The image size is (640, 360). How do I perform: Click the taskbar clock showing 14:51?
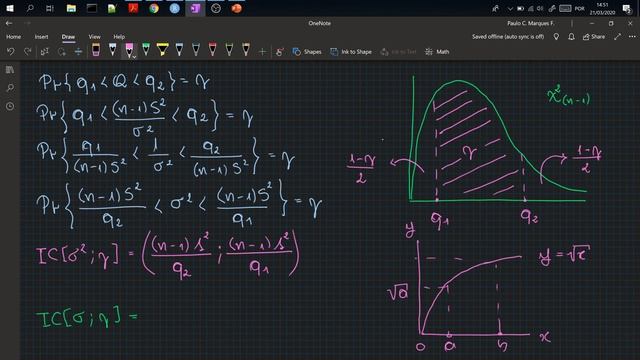602,8
